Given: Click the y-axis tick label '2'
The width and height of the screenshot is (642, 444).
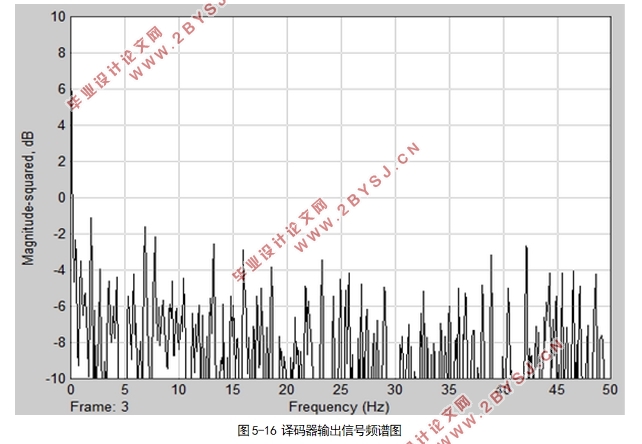Looking at the screenshot, I should coord(61,161).
